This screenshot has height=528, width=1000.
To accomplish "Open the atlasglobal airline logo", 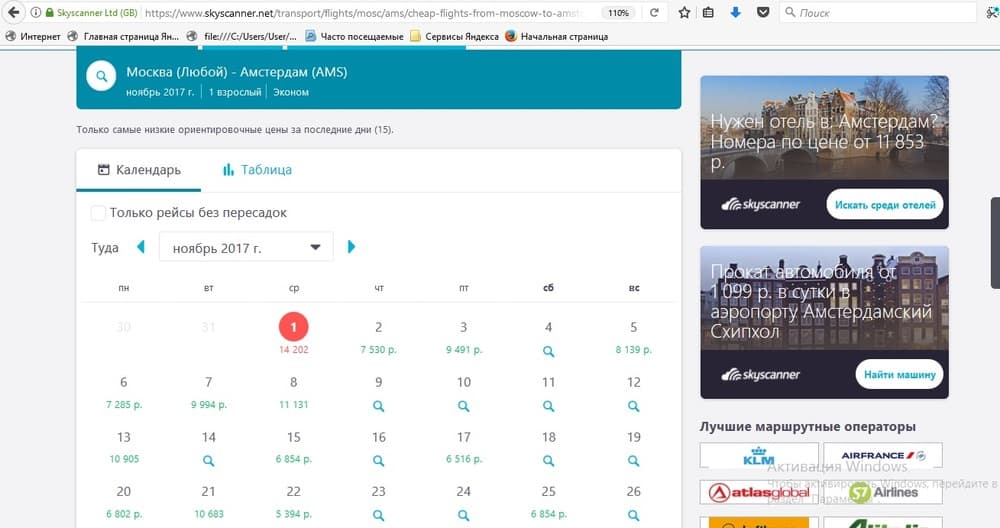I will point(759,492).
